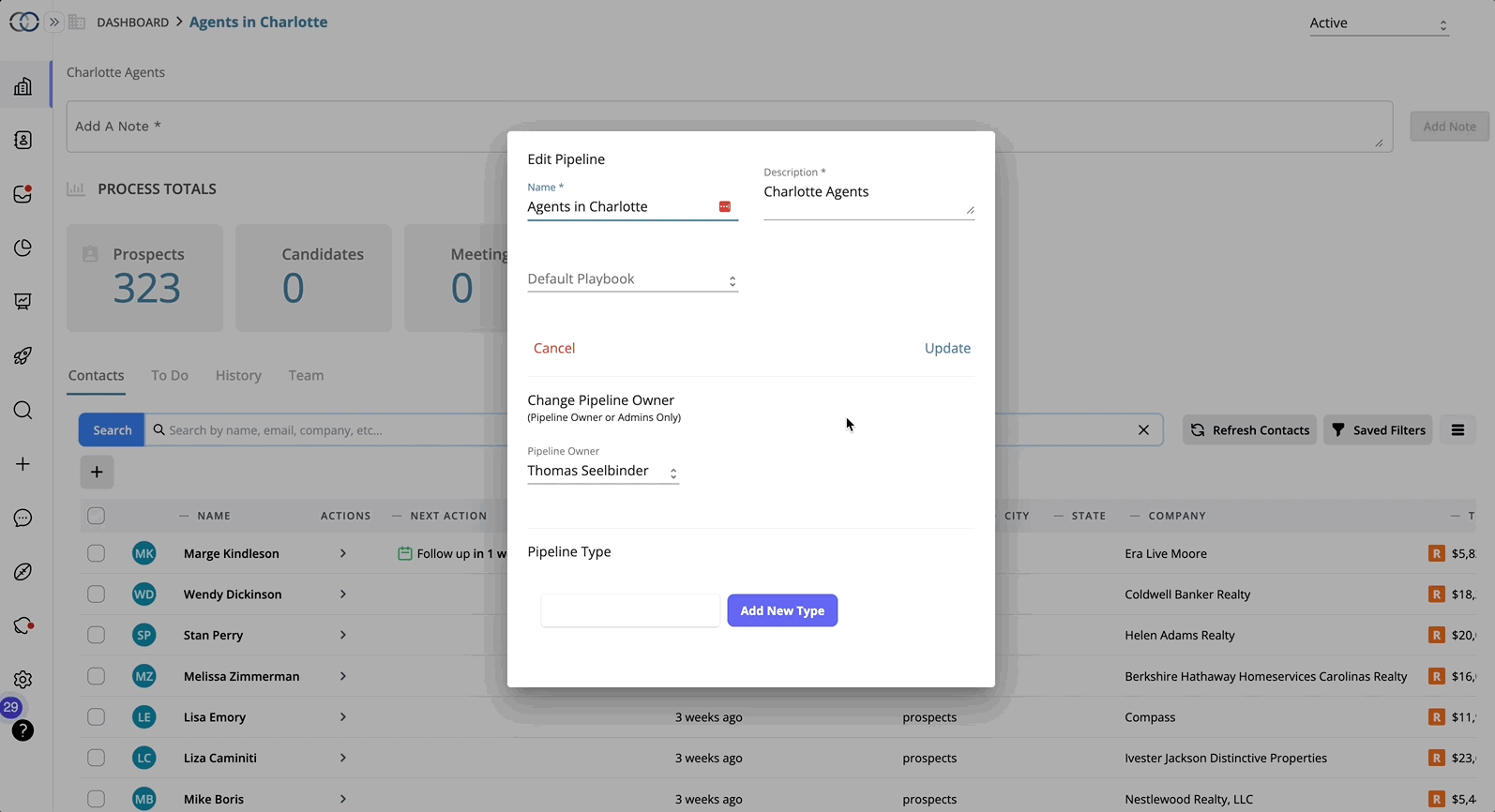Switch to the To Do tab

tap(170, 375)
